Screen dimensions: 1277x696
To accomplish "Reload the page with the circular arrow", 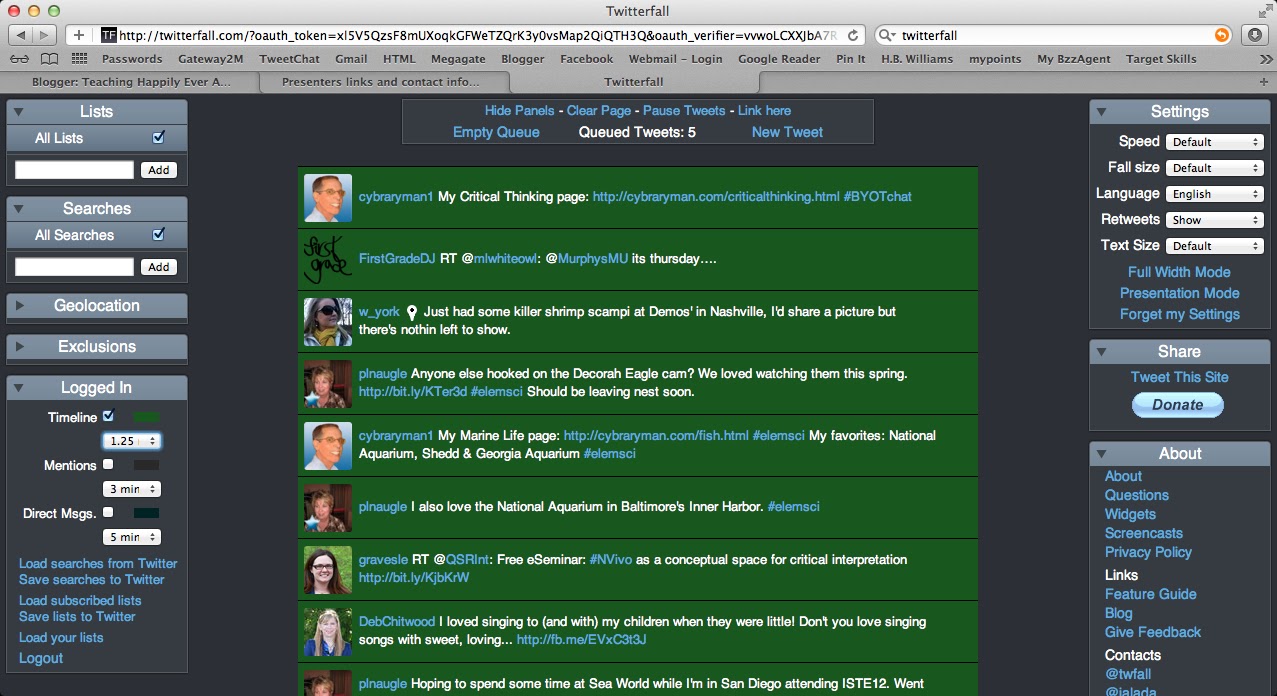I will (853, 35).
